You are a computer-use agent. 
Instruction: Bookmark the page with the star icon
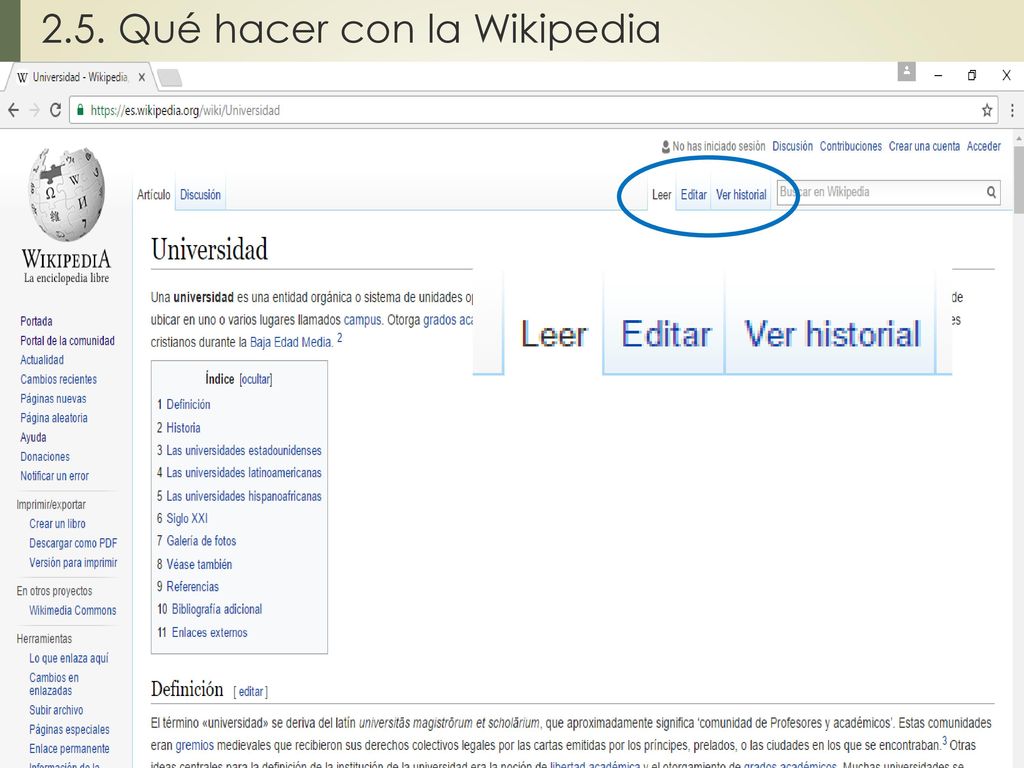pos(987,110)
